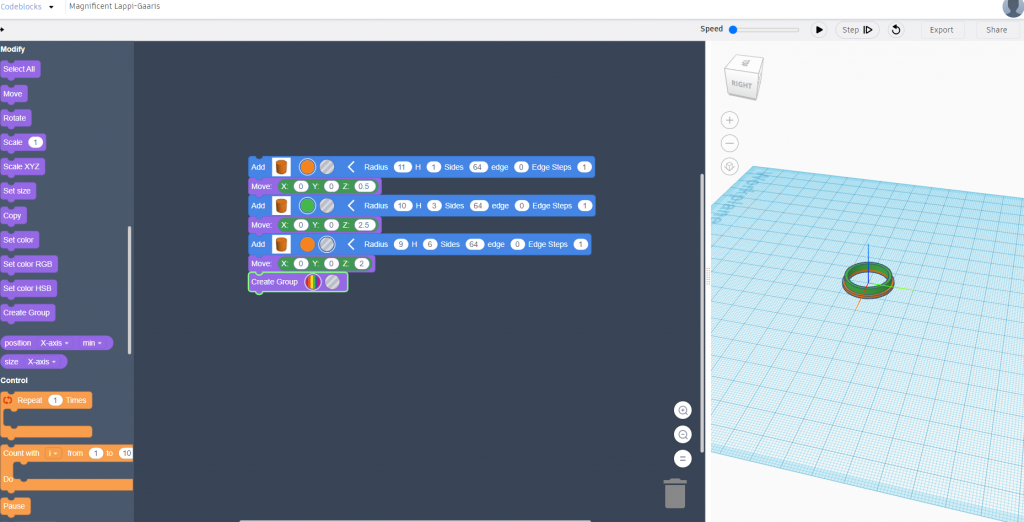Viewport: 1024px width, 522px height.
Task: Click the Speed slider handle
Action: click(x=733, y=30)
